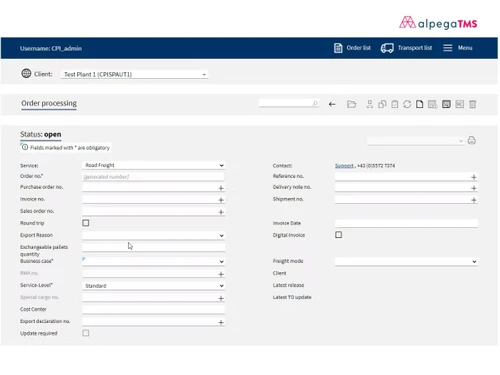500x375 pixels.
Task: Open the hamburger Menu
Action: click(458, 48)
